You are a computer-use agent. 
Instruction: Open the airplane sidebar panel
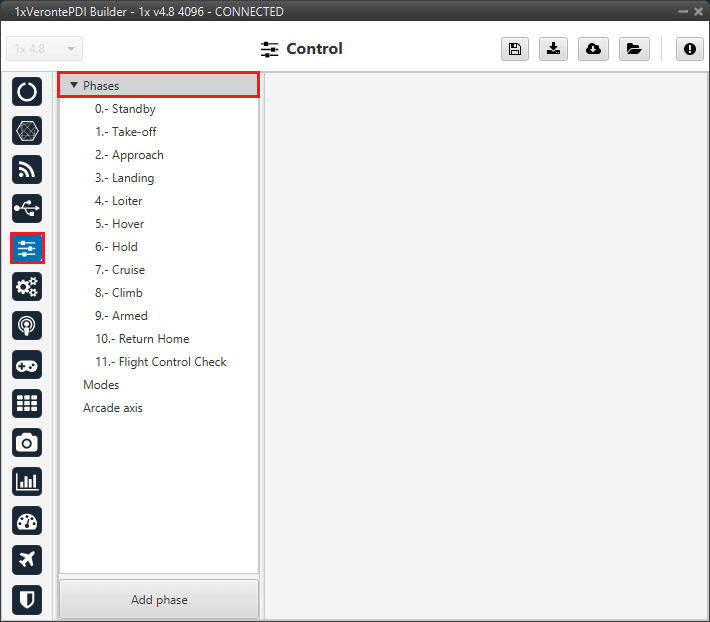pyautogui.click(x=27, y=559)
